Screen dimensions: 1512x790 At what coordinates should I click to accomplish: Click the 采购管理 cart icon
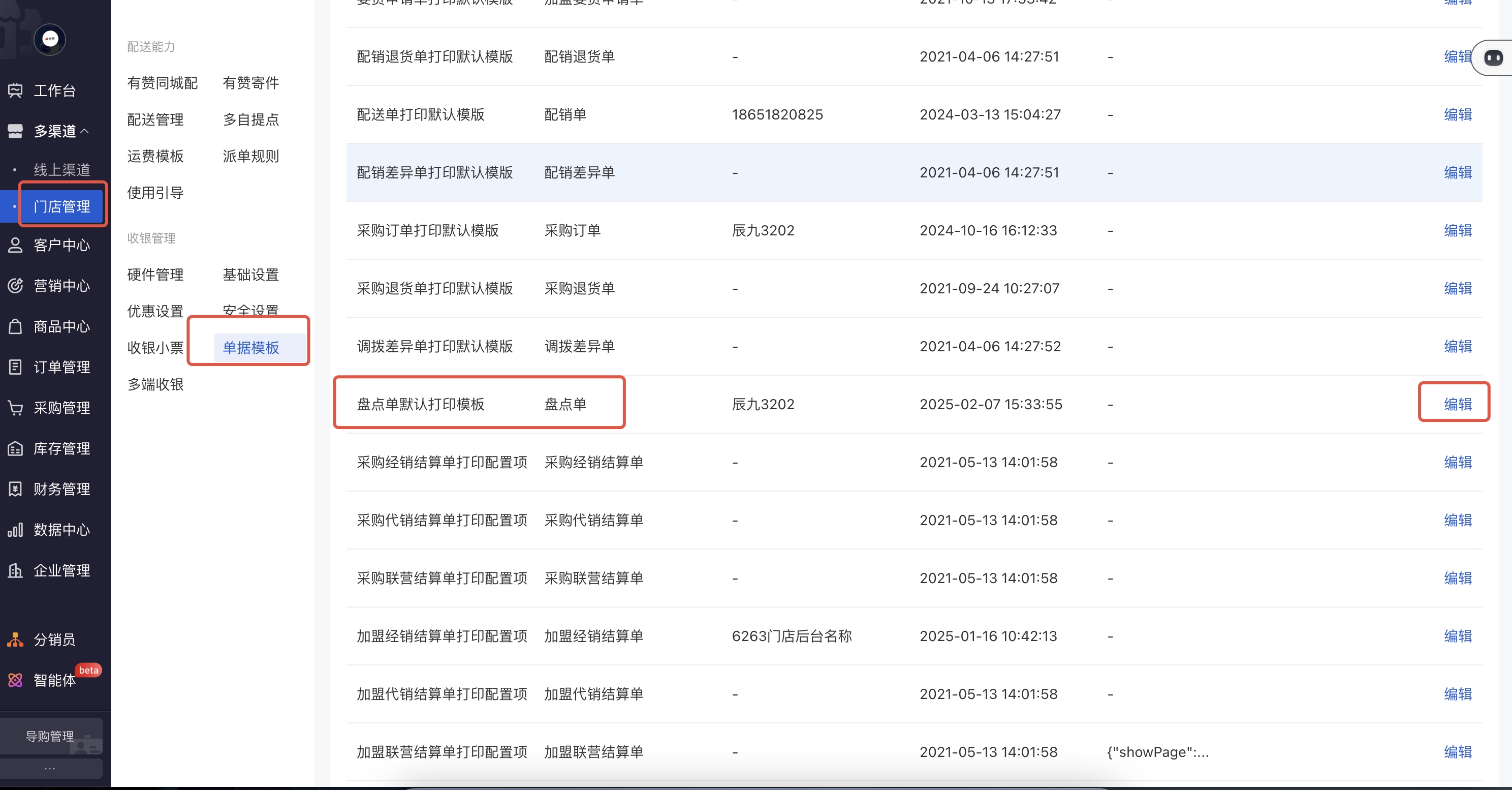pyautogui.click(x=15, y=408)
